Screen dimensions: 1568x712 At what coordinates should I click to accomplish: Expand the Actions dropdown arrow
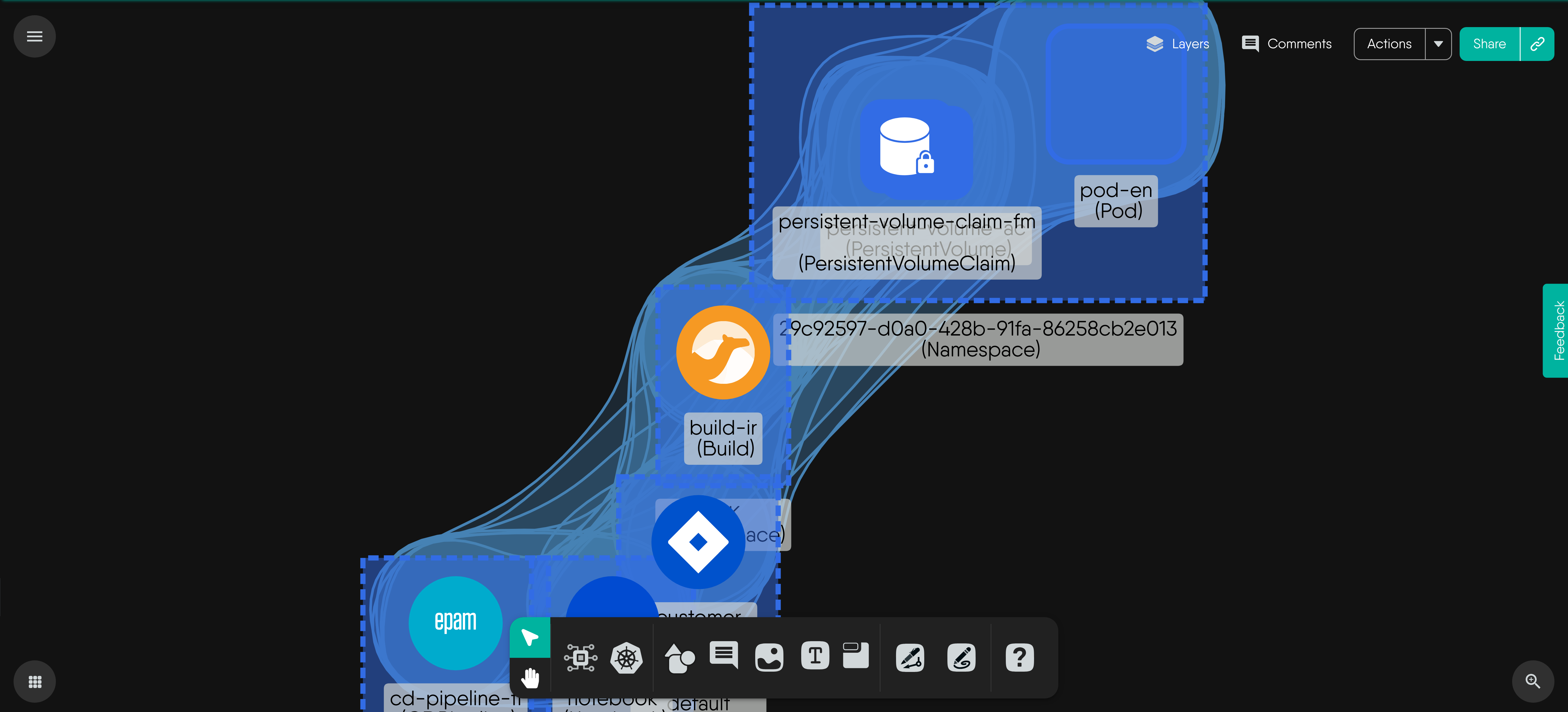pyautogui.click(x=1438, y=44)
